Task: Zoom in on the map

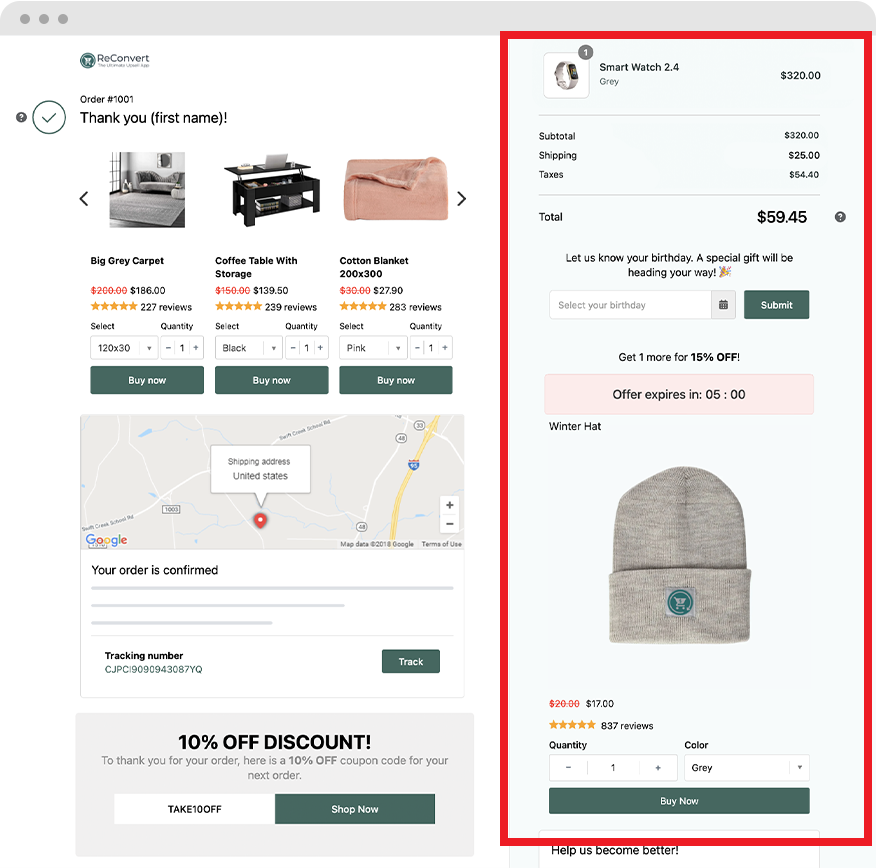Action: coord(450,505)
